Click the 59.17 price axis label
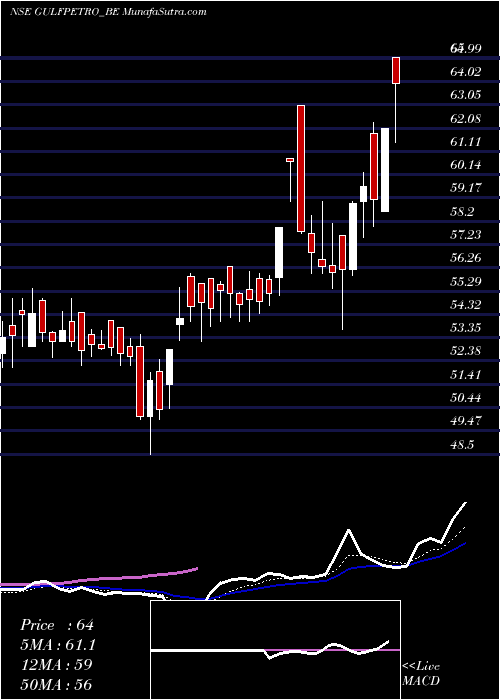 (x=466, y=188)
